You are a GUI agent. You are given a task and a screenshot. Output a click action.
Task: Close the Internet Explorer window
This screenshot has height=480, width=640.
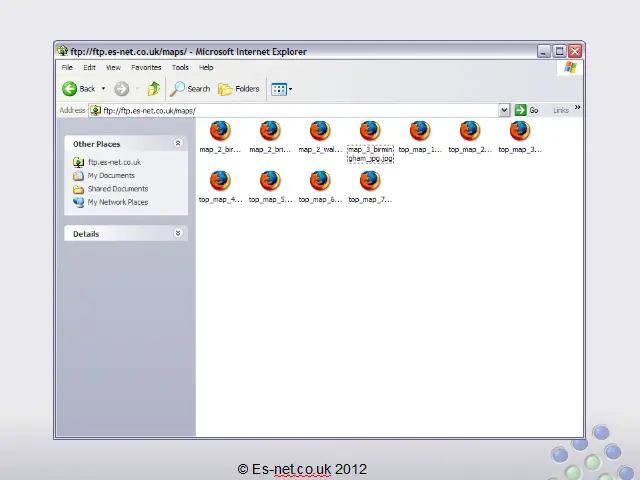pyautogui.click(x=575, y=51)
